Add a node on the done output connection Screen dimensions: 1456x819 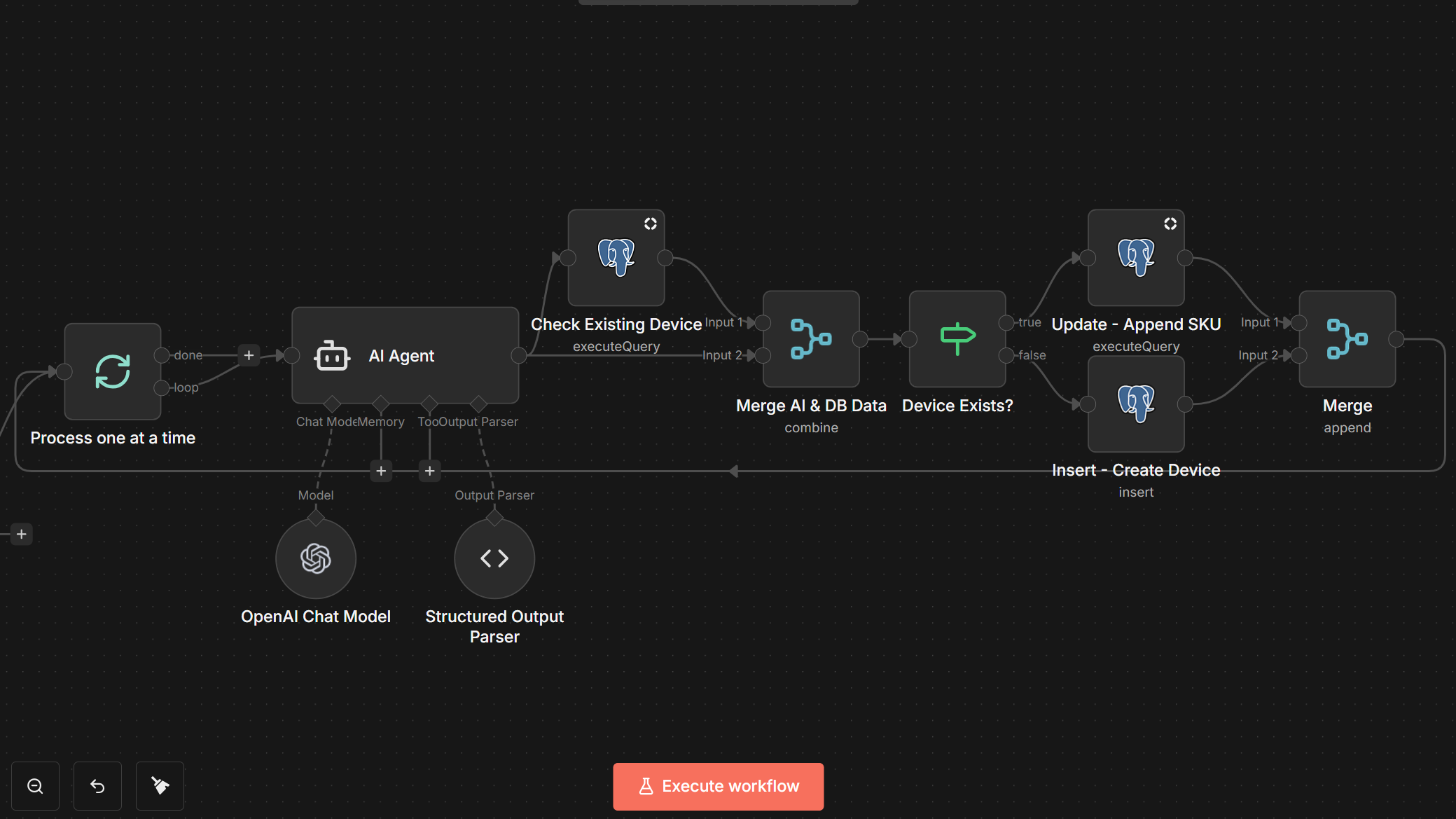coord(249,355)
